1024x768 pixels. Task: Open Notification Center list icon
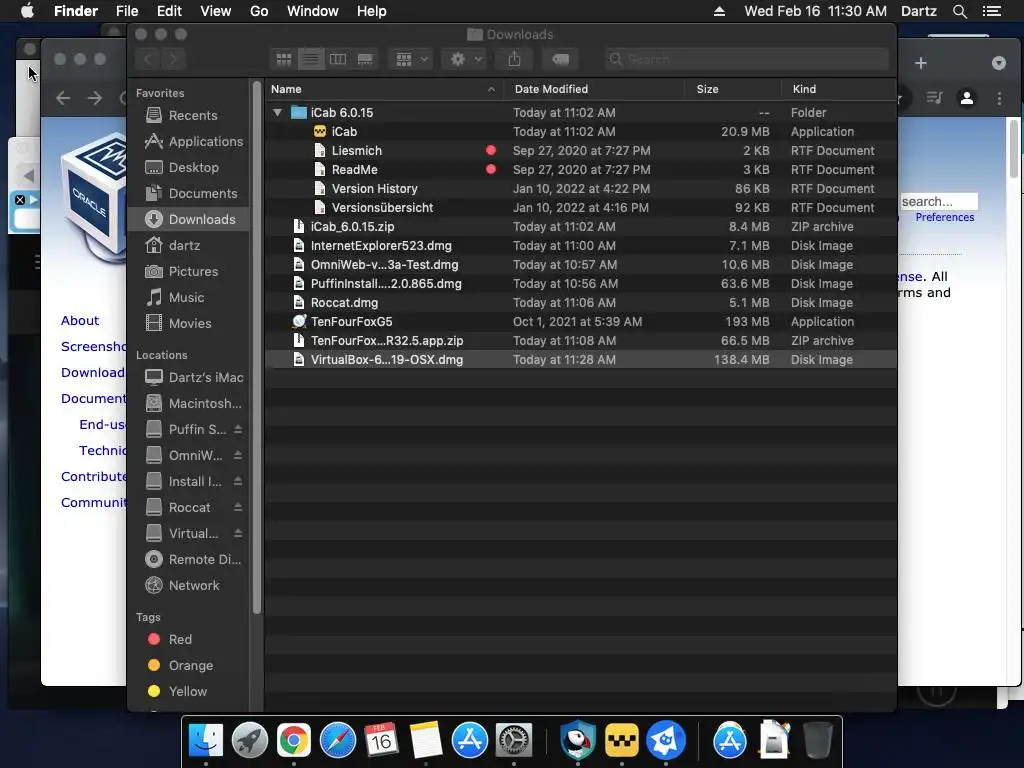click(991, 11)
